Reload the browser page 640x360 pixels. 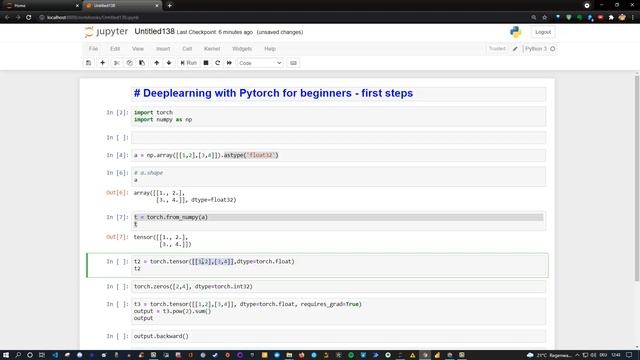click(29, 18)
